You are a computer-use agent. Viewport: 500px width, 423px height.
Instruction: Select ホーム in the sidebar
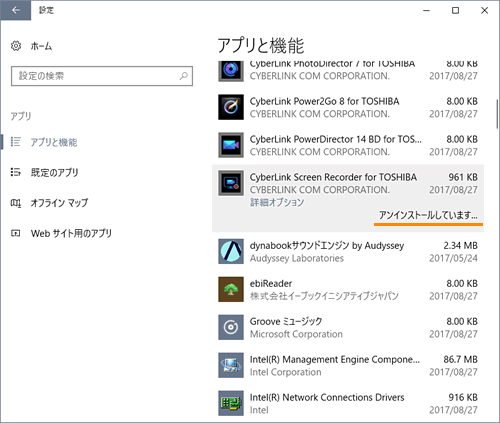coord(41,46)
